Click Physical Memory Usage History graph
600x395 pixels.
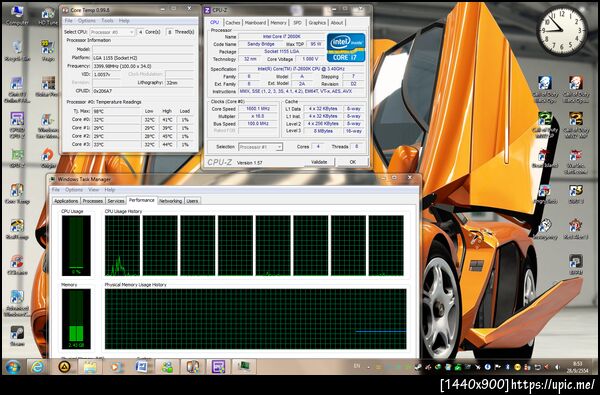[x=256, y=319]
